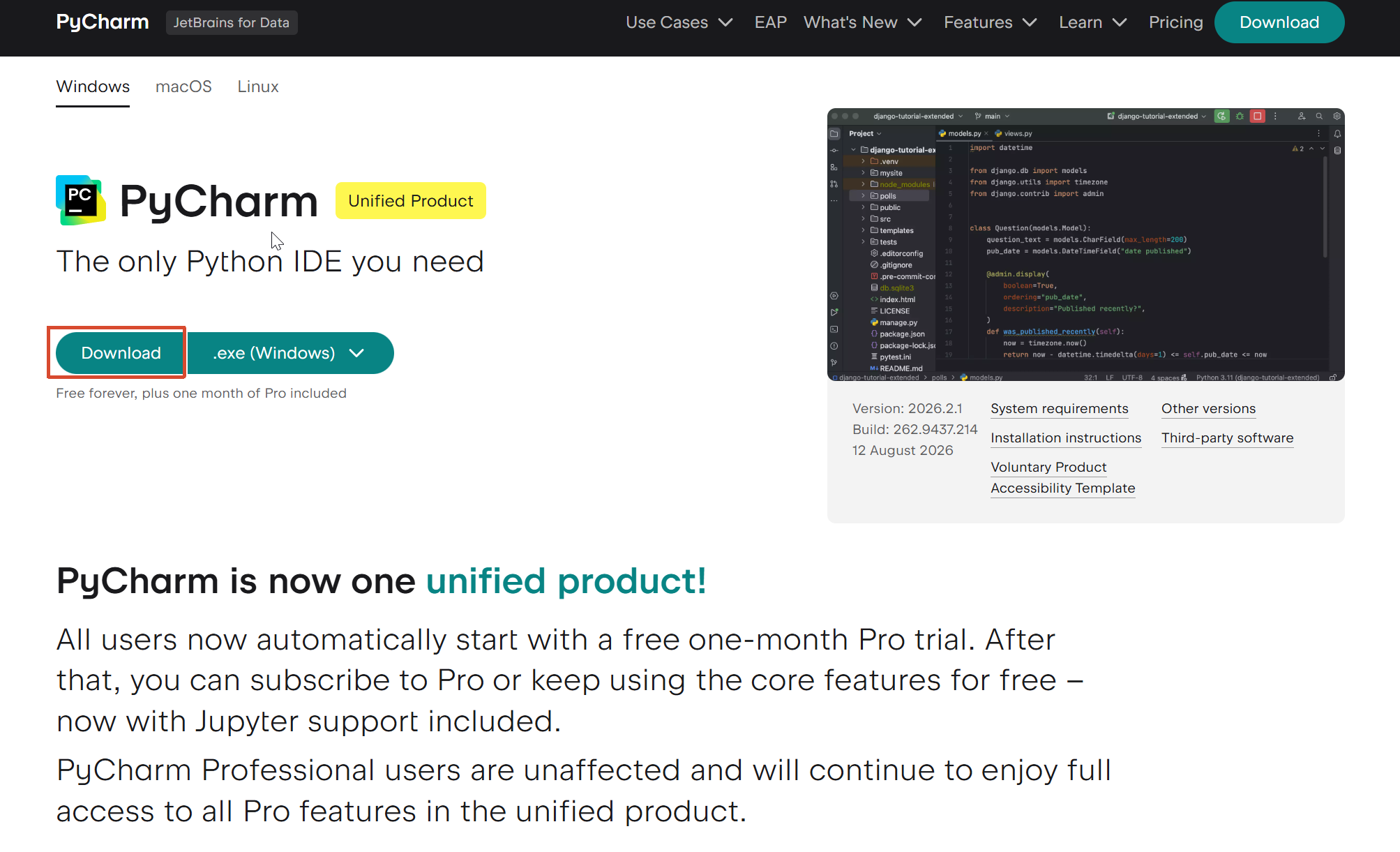Click the PC PyCharm product icon
Viewport: 1400px width, 852px height.
click(81, 200)
